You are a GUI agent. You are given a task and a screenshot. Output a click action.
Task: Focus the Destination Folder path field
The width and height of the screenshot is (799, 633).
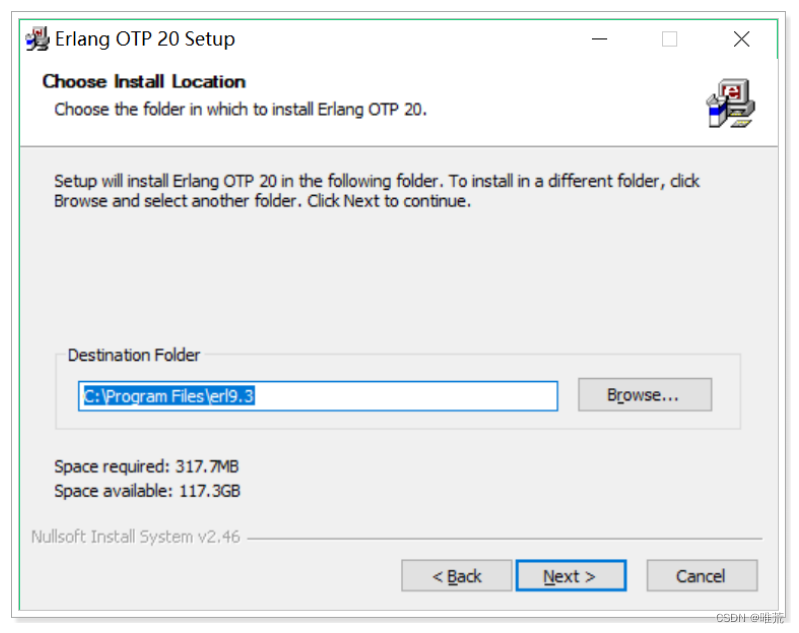(318, 396)
